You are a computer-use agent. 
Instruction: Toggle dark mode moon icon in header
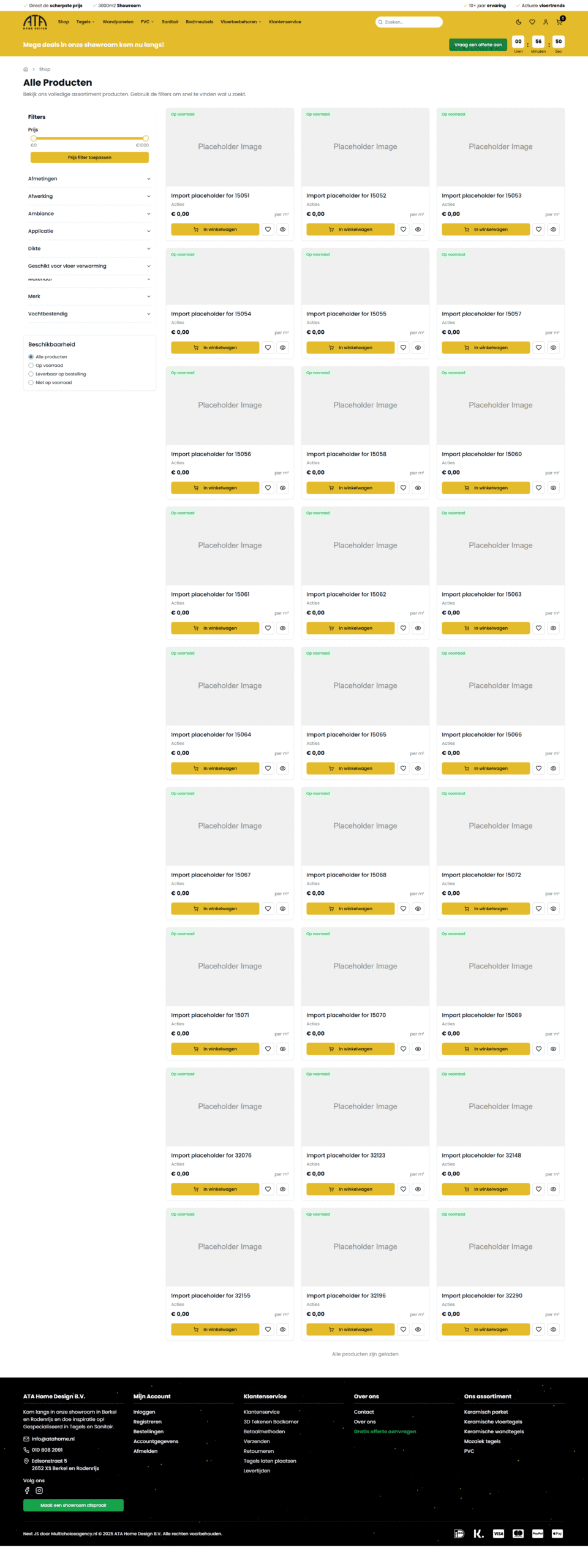(x=519, y=22)
